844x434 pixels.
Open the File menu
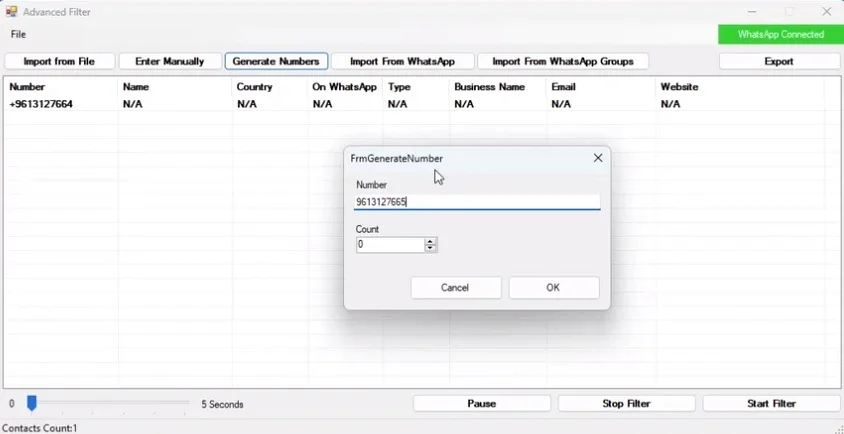pyautogui.click(x=18, y=34)
